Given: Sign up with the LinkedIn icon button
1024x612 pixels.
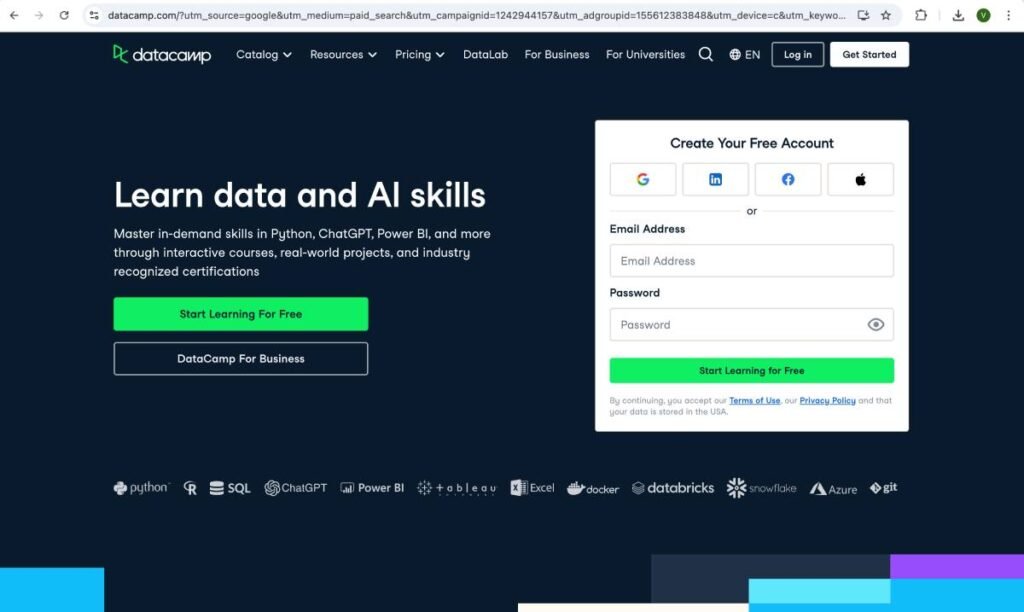Looking at the screenshot, I should [715, 179].
